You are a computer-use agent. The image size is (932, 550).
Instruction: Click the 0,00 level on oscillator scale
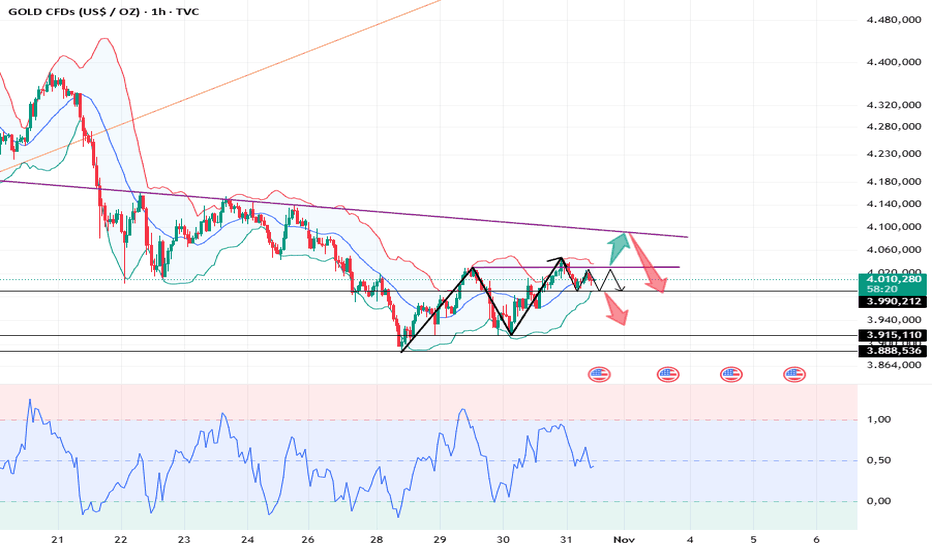(x=879, y=501)
